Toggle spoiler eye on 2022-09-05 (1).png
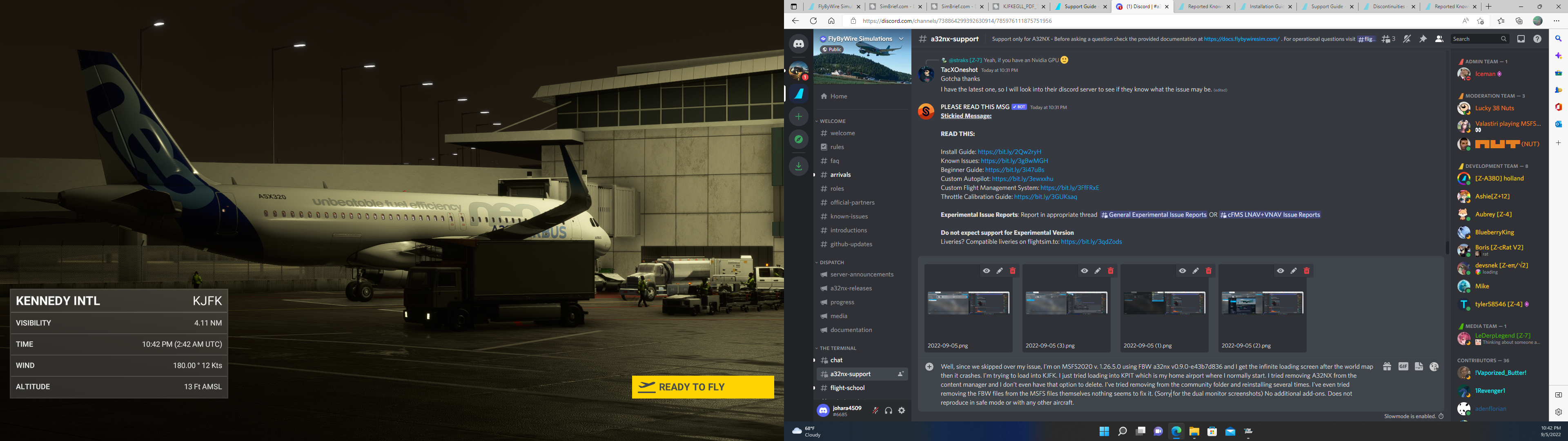Viewport: 1568px width, 441px height. (x=1182, y=271)
